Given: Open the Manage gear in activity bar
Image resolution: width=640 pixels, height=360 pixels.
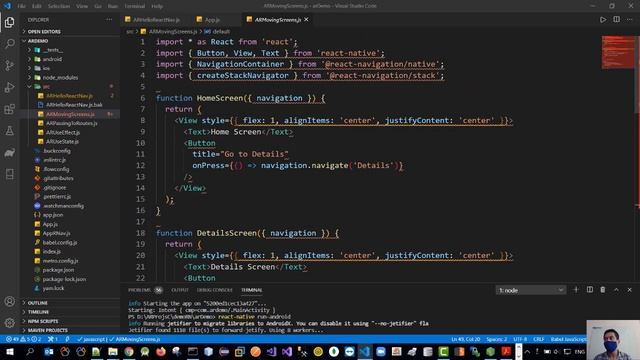Looking at the screenshot, I should (x=9, y=323).
